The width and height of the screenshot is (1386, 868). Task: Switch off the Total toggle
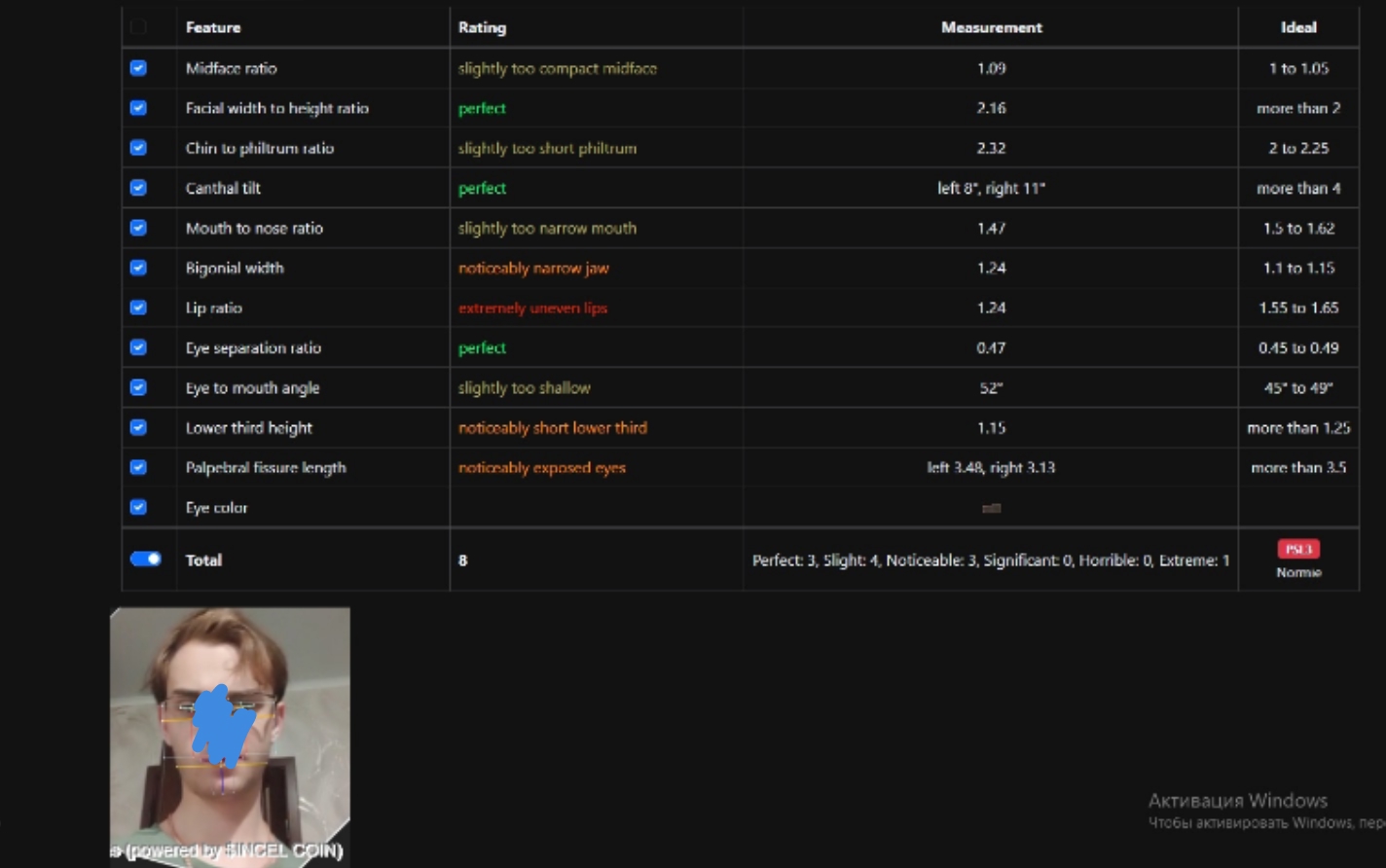[146, 559]
